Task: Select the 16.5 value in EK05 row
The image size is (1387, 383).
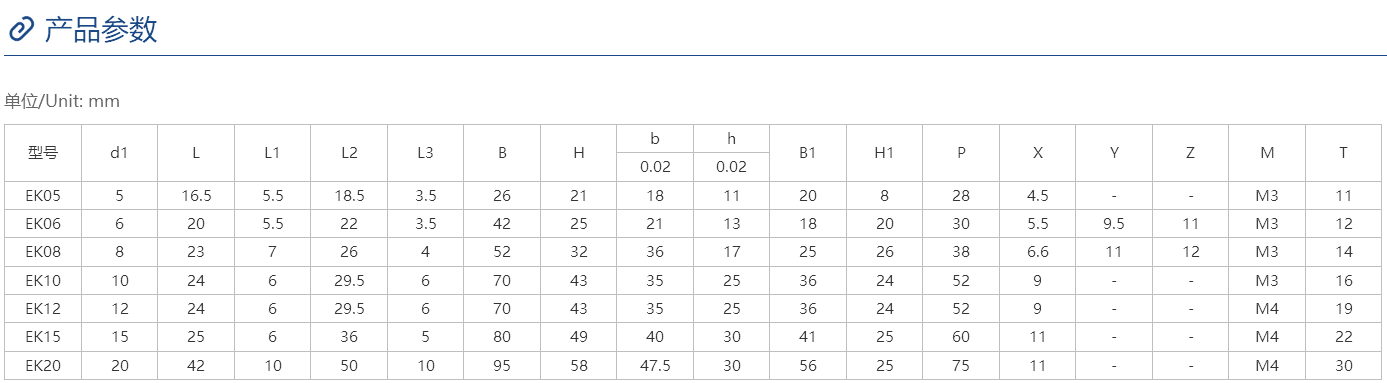Action: coord(196,196)
